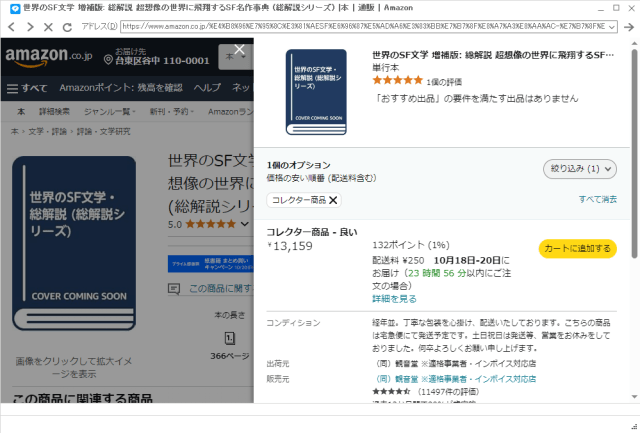Click the scrollbar down arrow
Screen dimensions: 640x433
[x=634, y=397]
